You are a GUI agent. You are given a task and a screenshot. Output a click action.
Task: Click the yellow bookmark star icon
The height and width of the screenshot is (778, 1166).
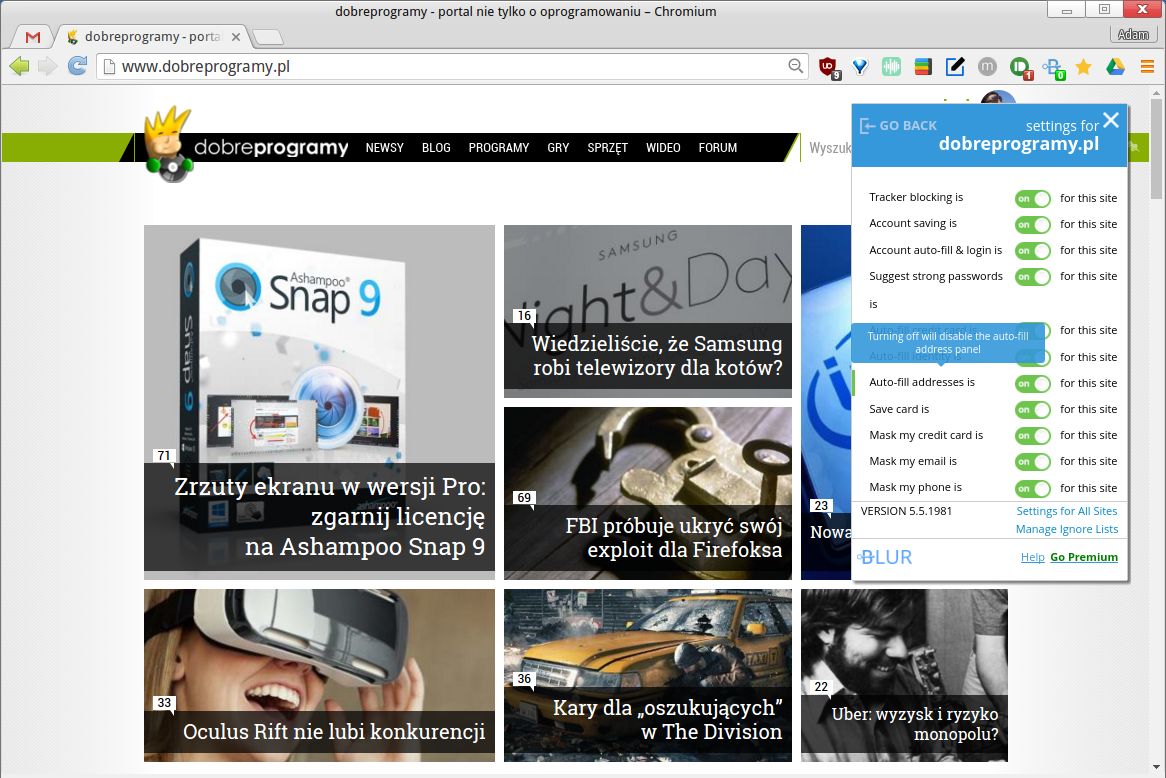(x=1083, y=67)
